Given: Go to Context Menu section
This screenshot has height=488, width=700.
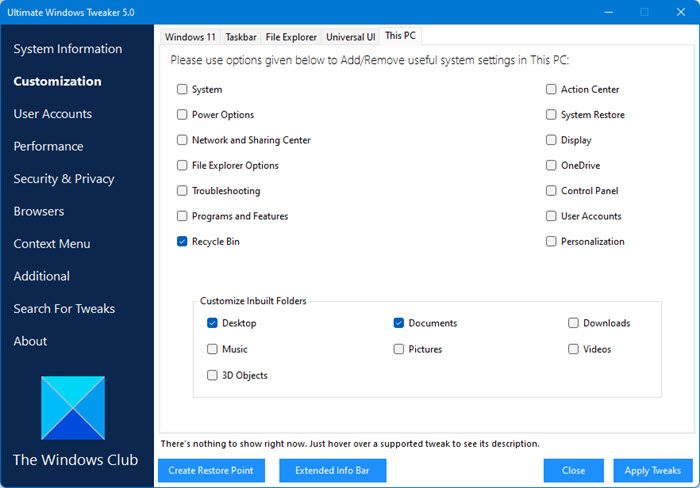Looking at the screenshot, I should pos(52,244).
